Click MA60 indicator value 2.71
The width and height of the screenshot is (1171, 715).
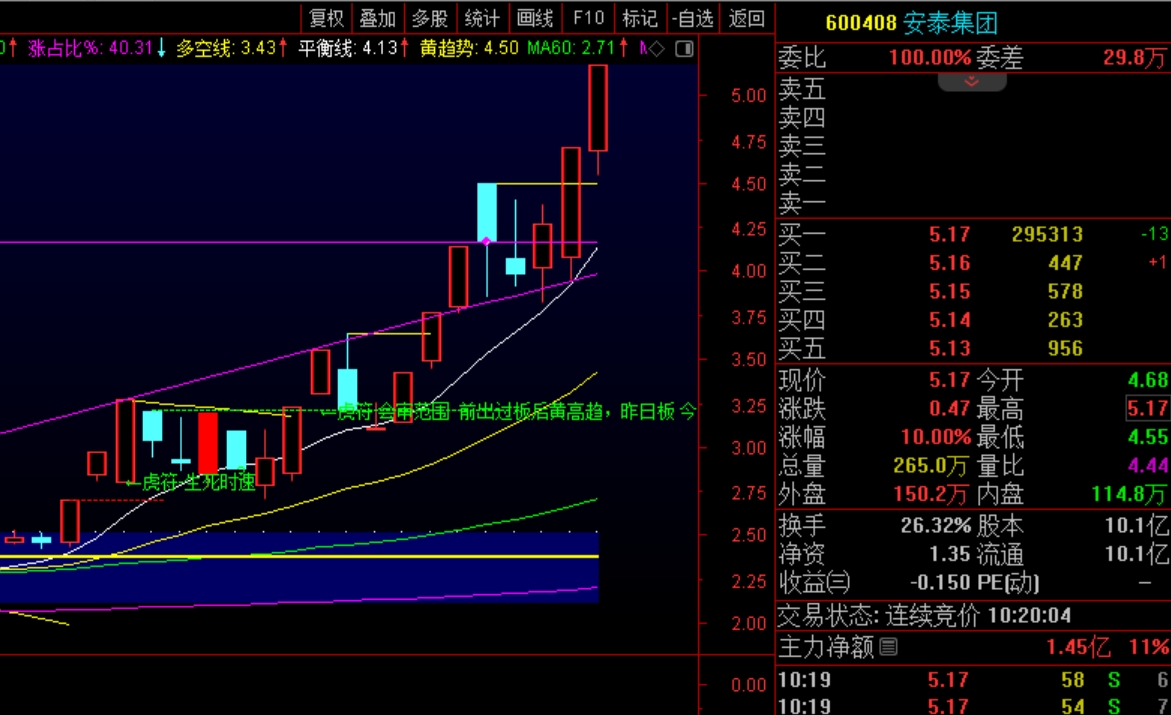click(597, 49)
